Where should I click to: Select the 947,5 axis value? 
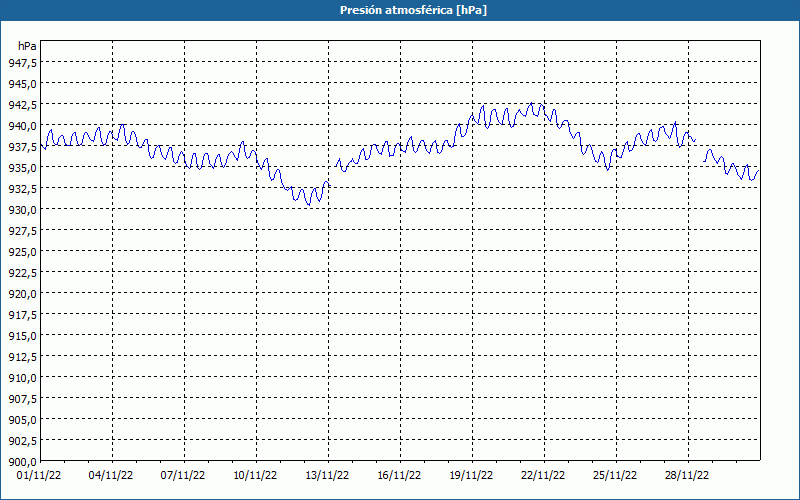pos(22,62)
